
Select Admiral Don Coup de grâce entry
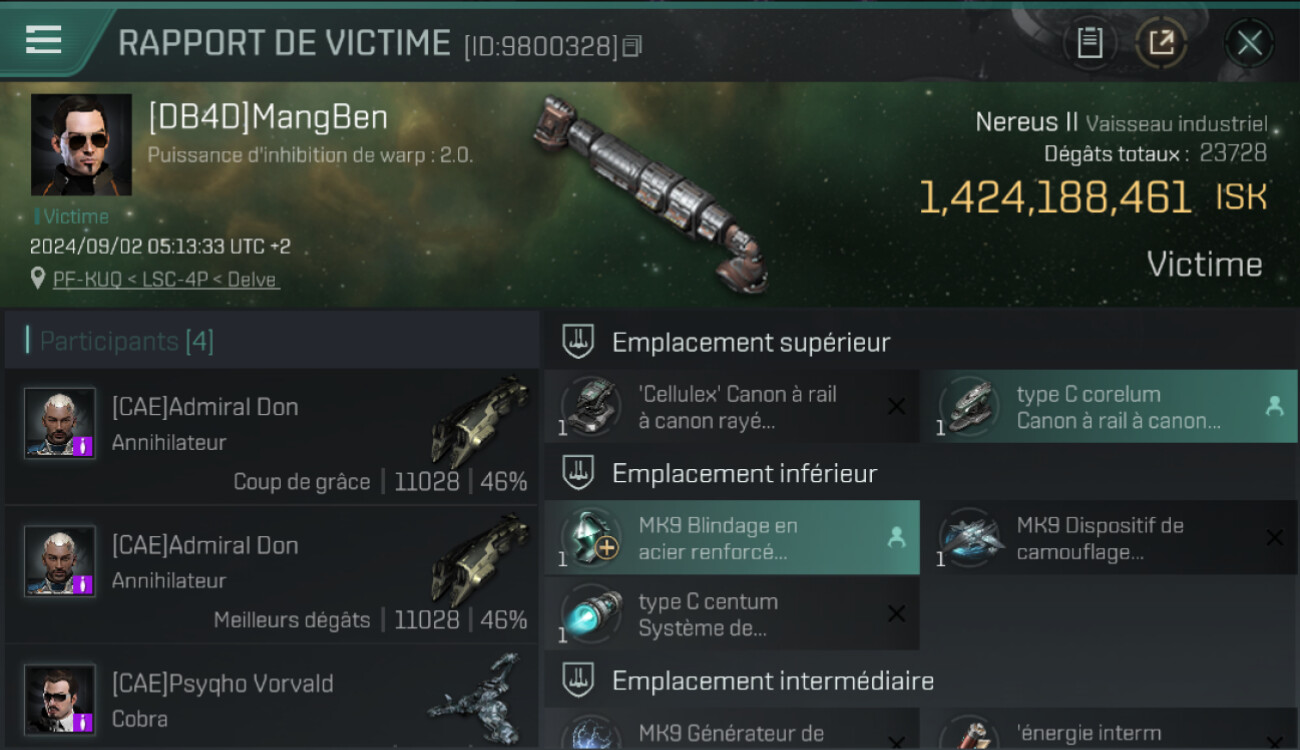272,437
